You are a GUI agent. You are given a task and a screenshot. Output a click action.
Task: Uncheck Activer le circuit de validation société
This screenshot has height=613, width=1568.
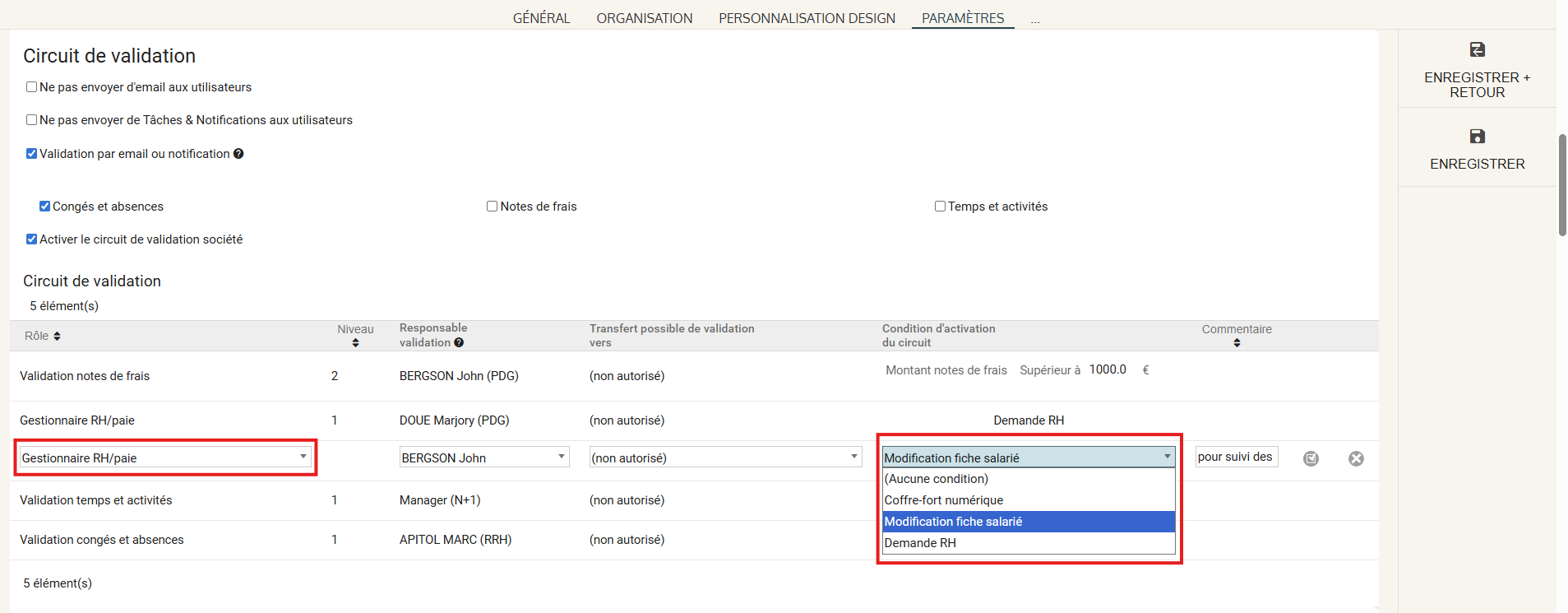tap(32, 239)
